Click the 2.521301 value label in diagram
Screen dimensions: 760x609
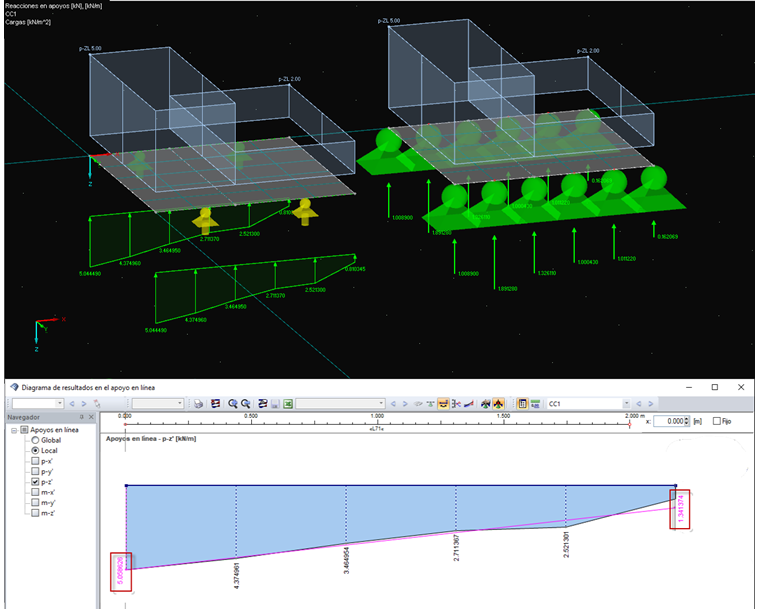tap(566, 545)
